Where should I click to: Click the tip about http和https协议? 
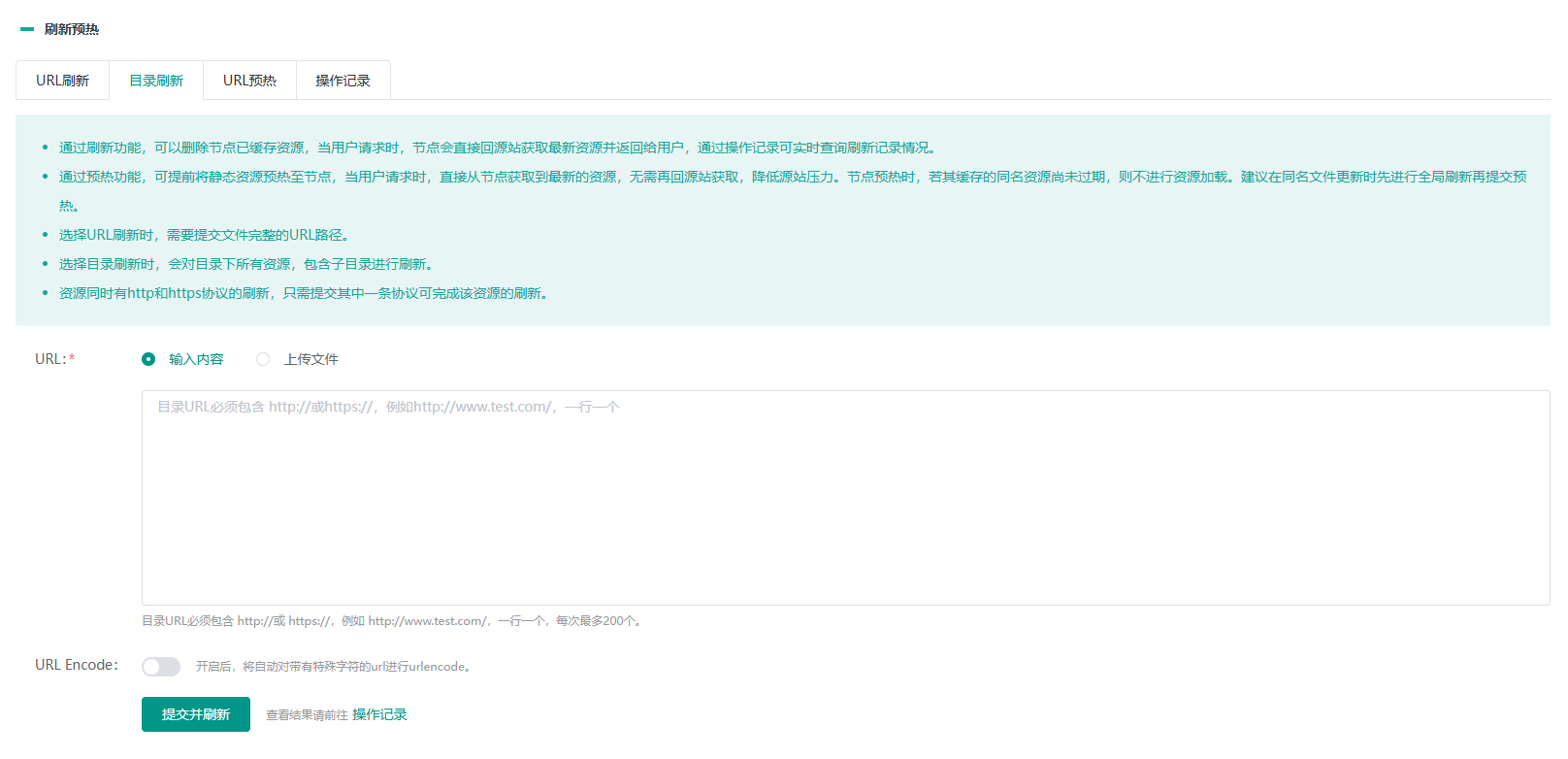pyautogui.click(x=305, y=293)
